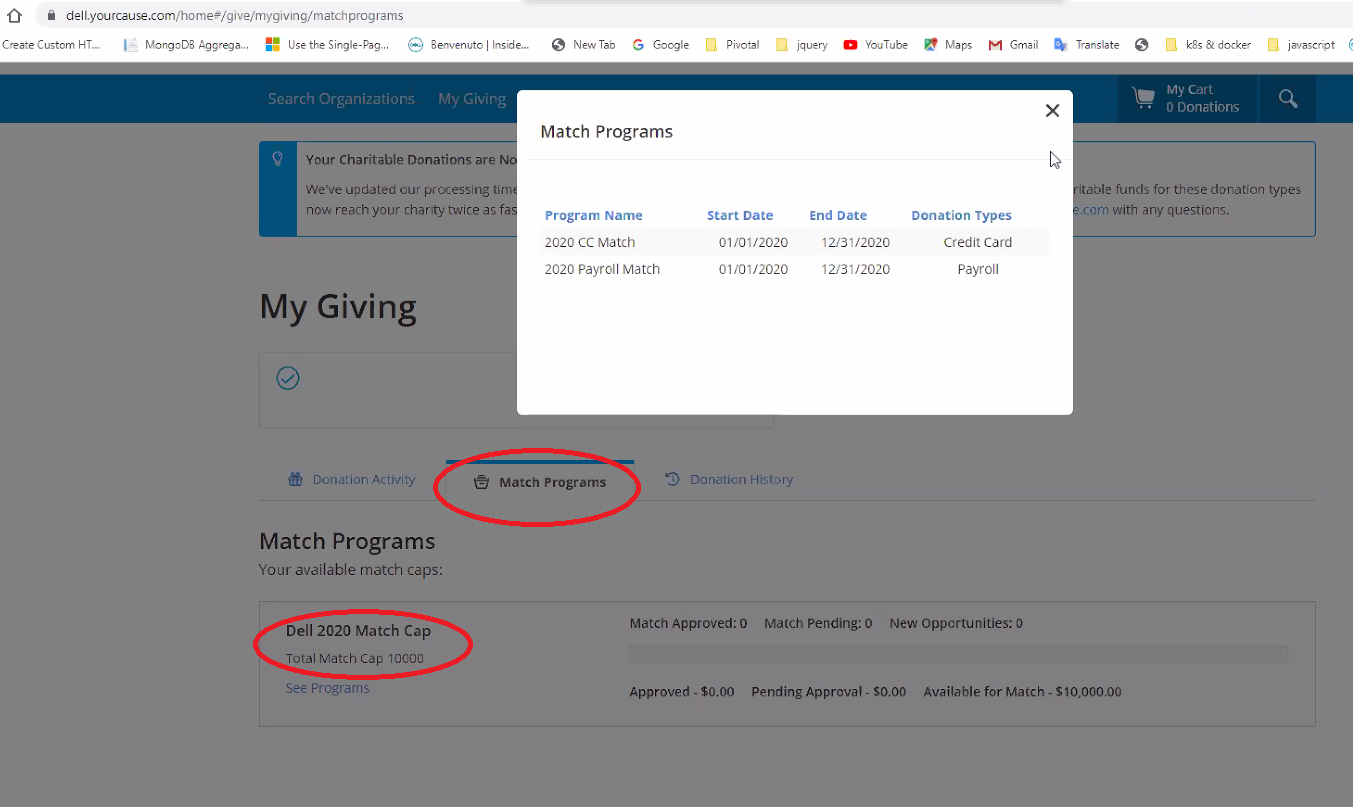The height and width of the screenshot is (807, 1353).
Task: Click the checkmark circle icon under My Giving
Action: click(x=288, y=378)
